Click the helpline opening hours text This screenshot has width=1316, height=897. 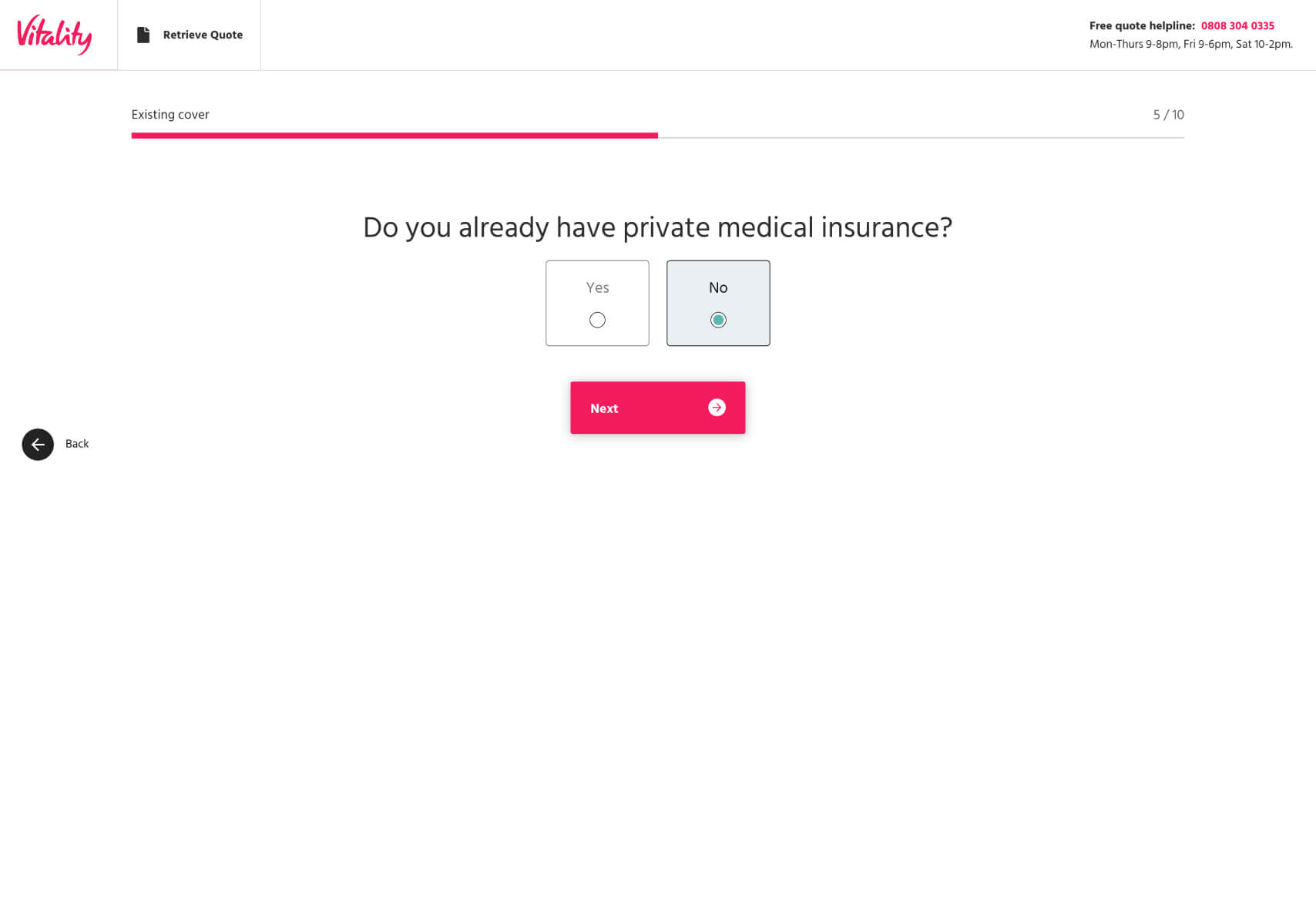(x=1191, y=44)
